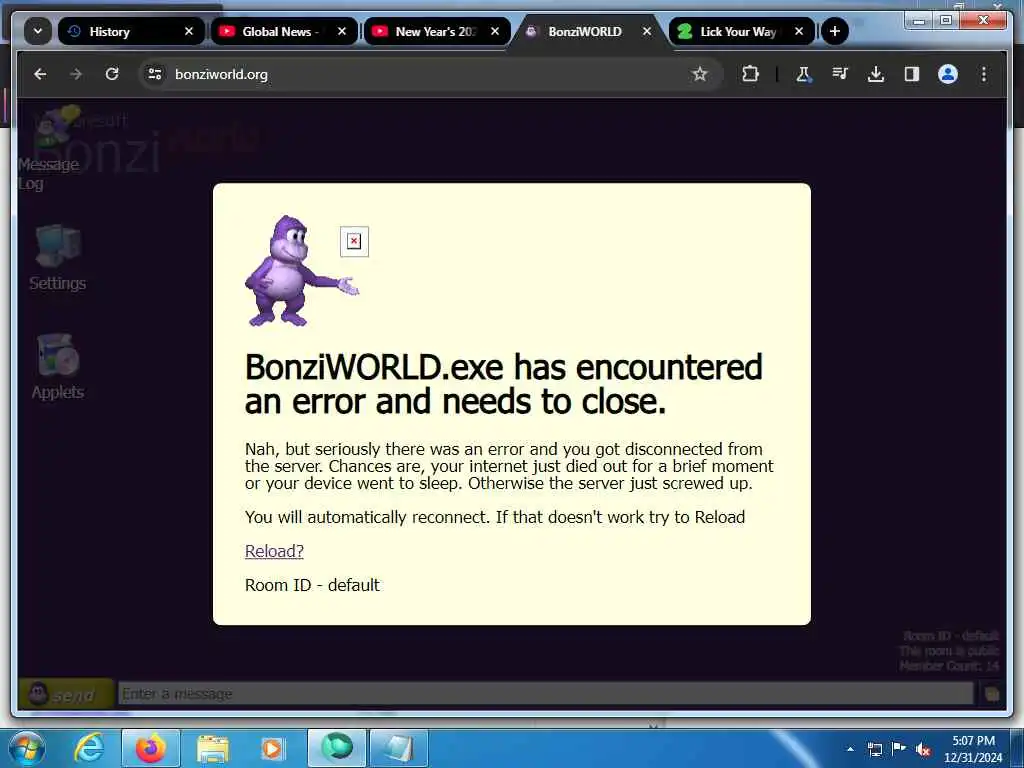Open media controls icon
Image resolution: width=1024 pixels, height=768 pixels.
click(840, 74)
